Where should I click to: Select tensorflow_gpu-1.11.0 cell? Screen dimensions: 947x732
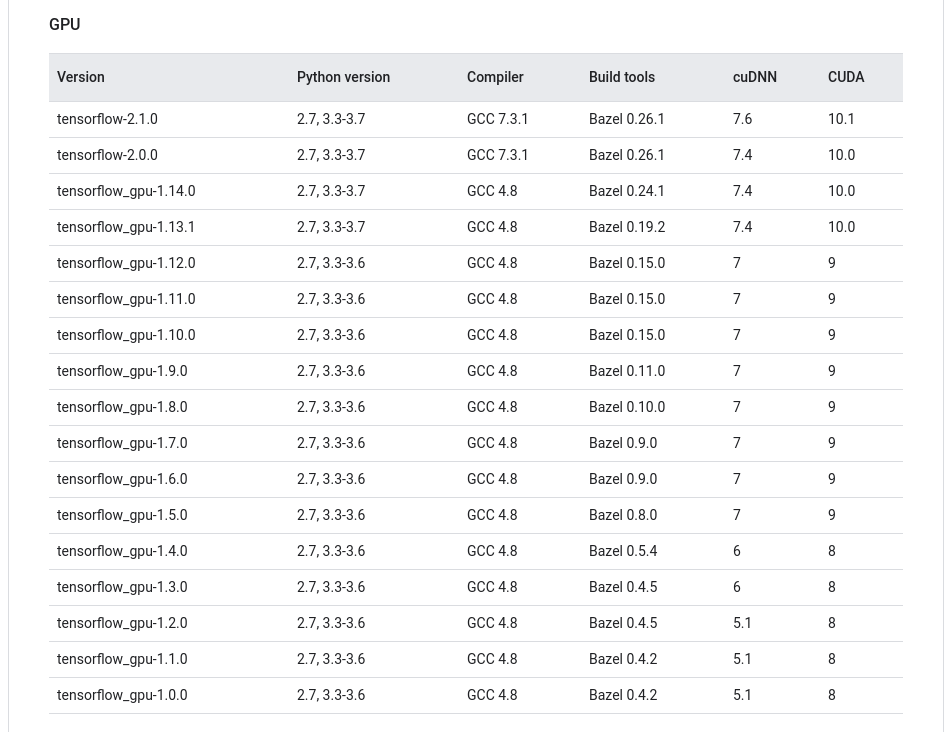click(126, 299)
